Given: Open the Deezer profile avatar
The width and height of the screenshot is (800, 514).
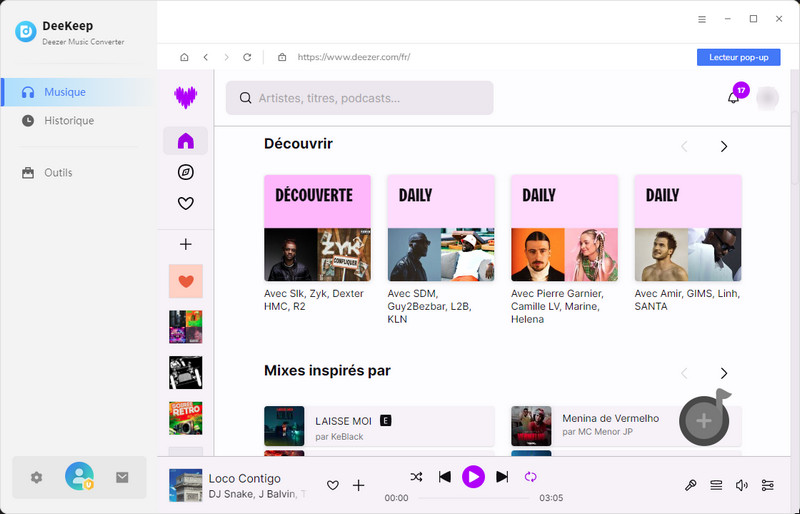Looking at the screenshot, I should tap(767, 98).
